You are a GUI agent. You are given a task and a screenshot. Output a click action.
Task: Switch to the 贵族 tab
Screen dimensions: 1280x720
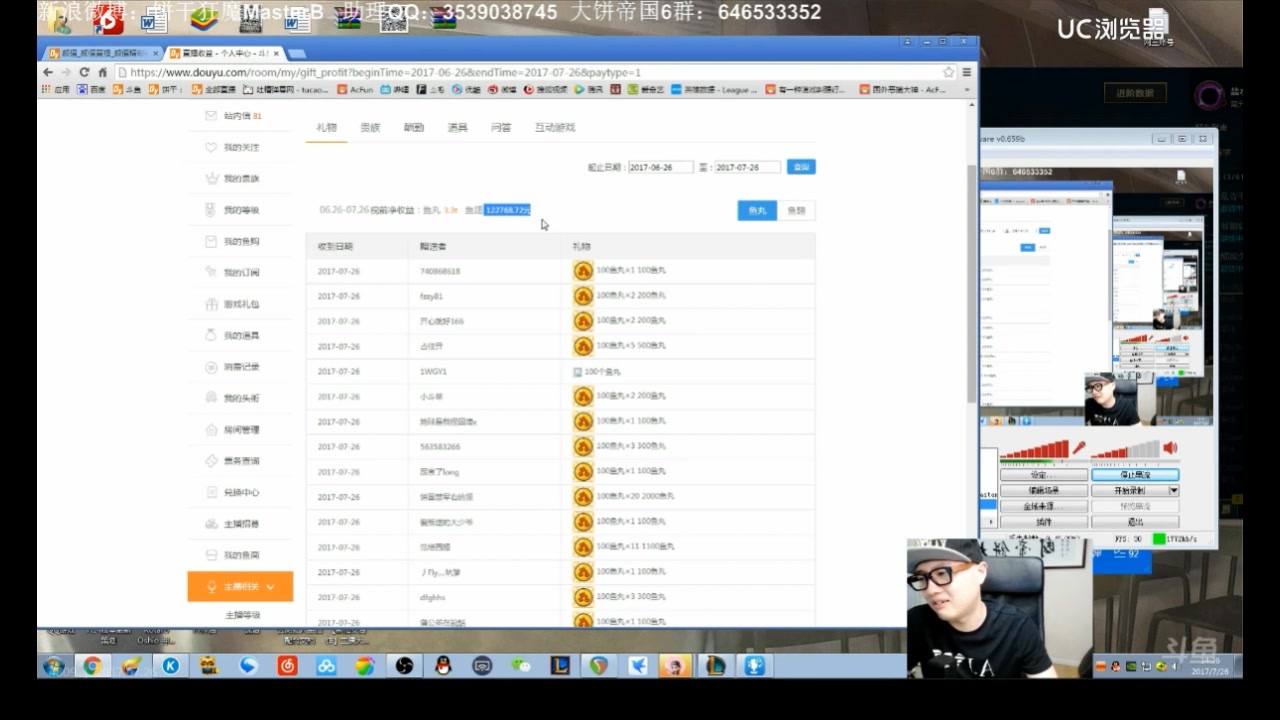click(x=370, y=128)
